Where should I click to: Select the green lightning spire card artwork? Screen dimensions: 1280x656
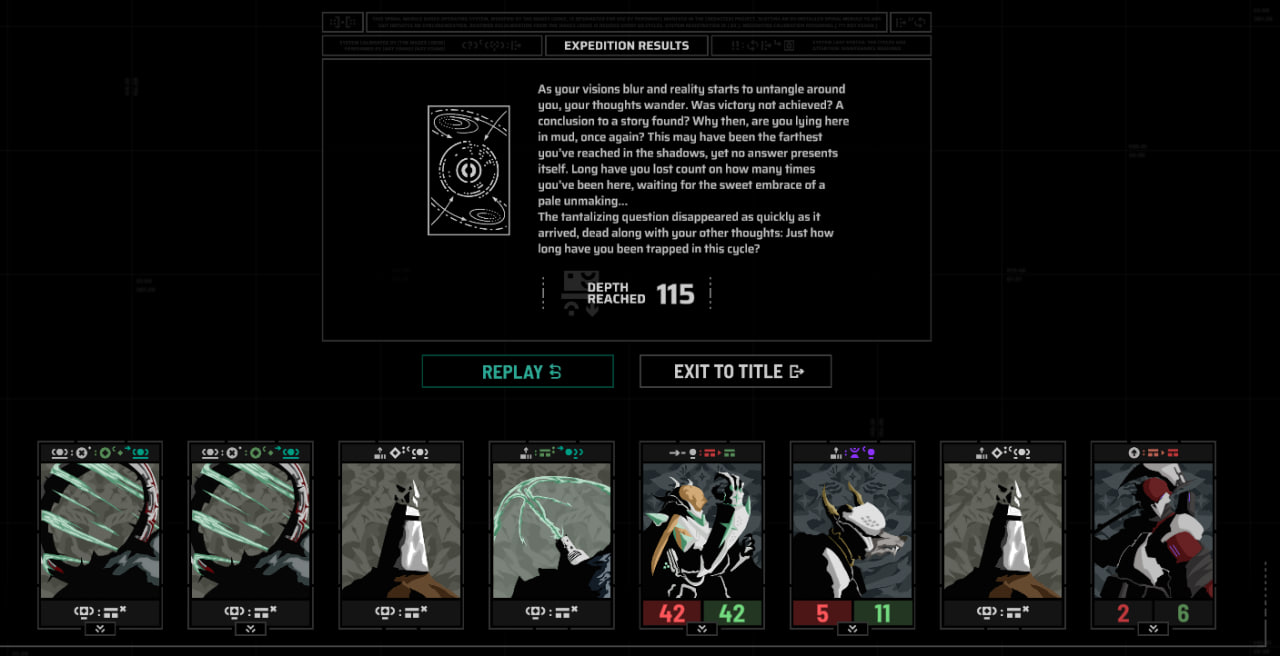tap(551, 530)
